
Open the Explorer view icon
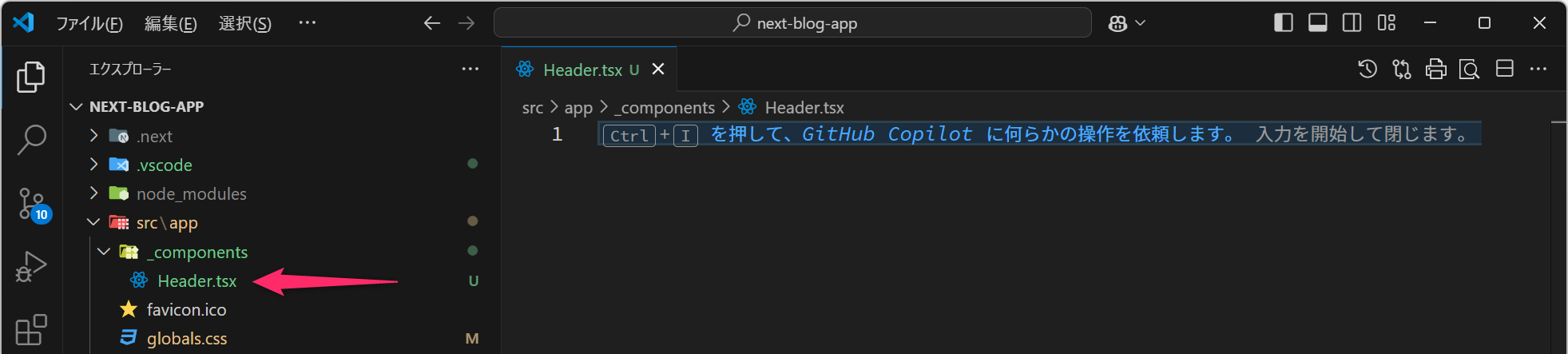(x=31, y=77)
